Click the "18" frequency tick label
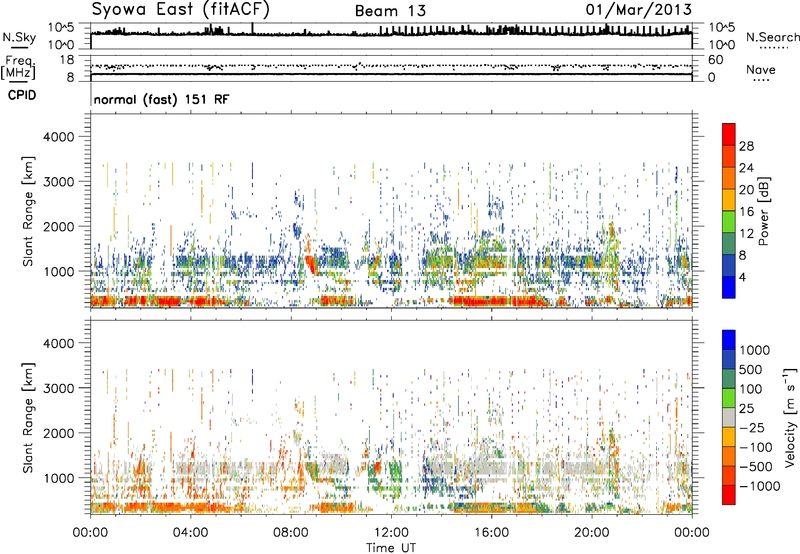This screenshot has width=800, height=554. tap(67, 59)
